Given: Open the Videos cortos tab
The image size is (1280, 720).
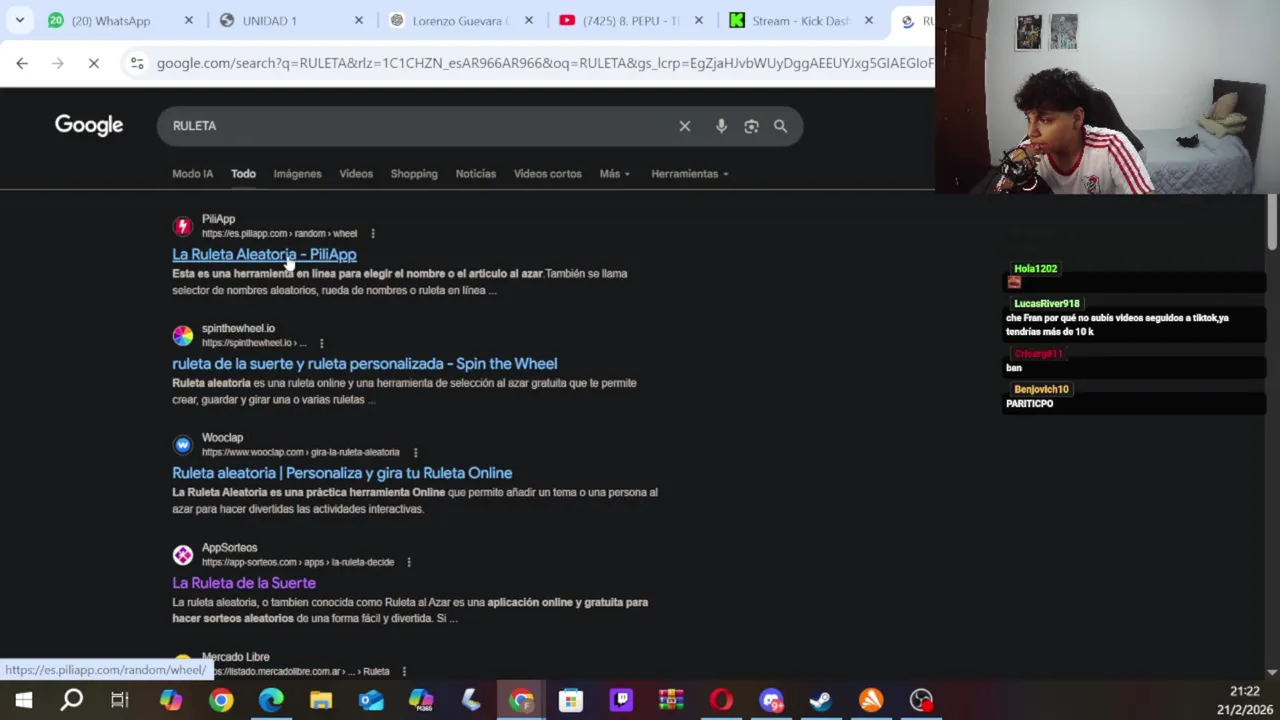Looking at the screenshot, I should click(547, 173).
